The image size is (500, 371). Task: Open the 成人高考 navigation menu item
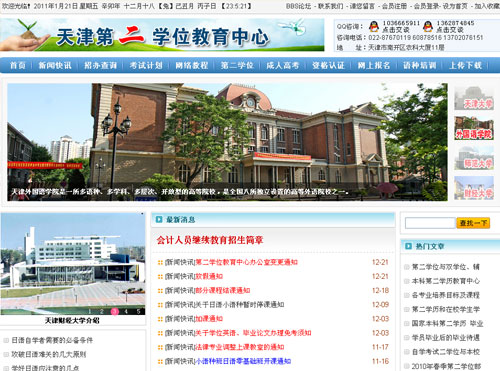click(283, 65)
